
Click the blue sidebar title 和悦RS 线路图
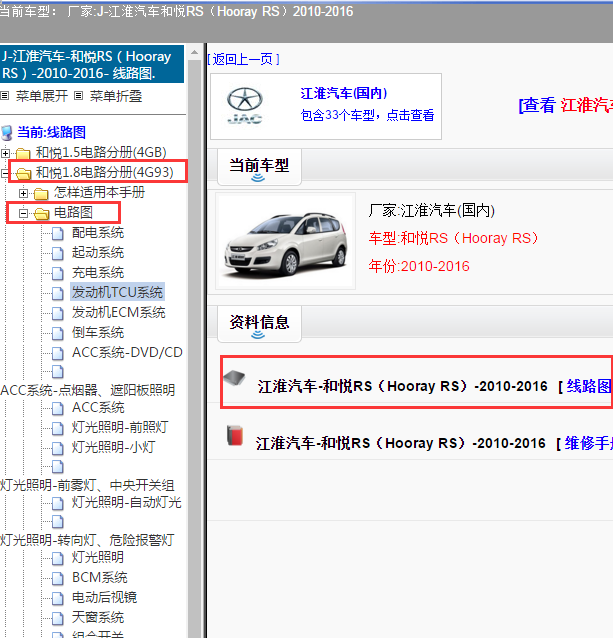92,65
